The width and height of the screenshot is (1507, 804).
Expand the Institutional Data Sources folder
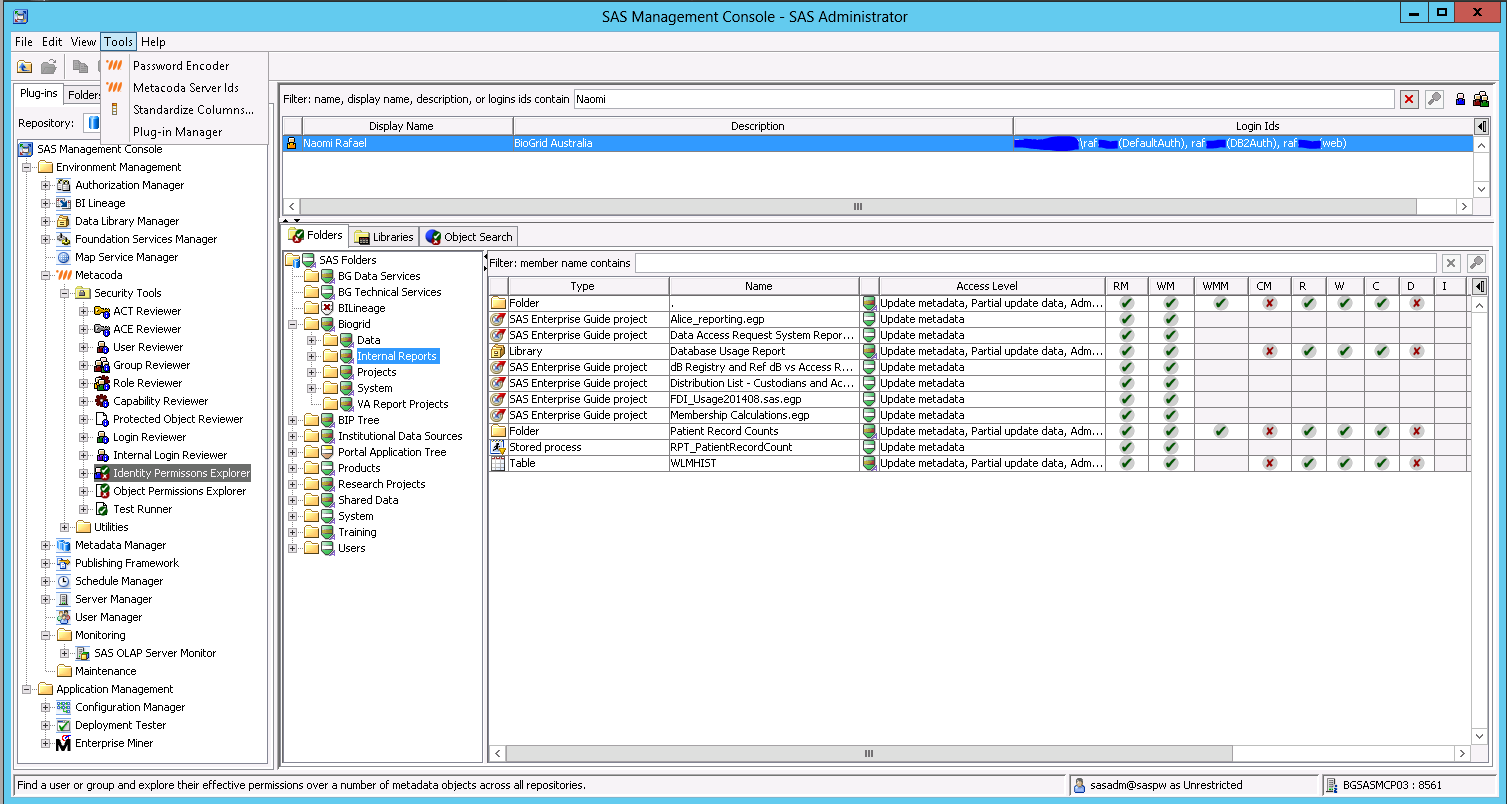point(293,436)
